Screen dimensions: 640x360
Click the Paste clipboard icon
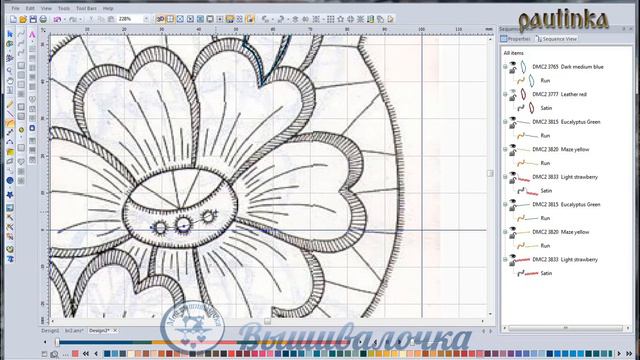pyautogui.click(x=111, y=19)
